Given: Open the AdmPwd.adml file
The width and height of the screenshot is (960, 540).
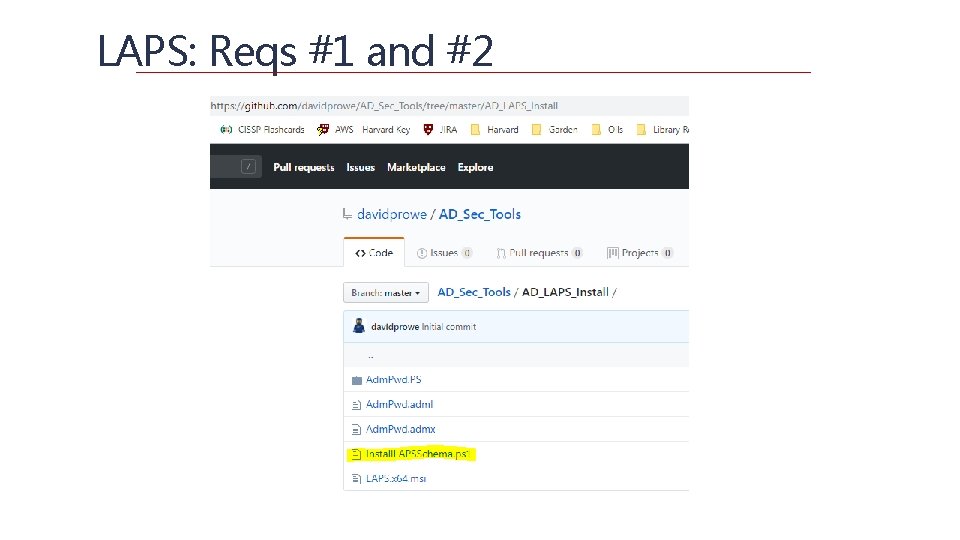Looking at the screenshot, I should tap(399, 404).
